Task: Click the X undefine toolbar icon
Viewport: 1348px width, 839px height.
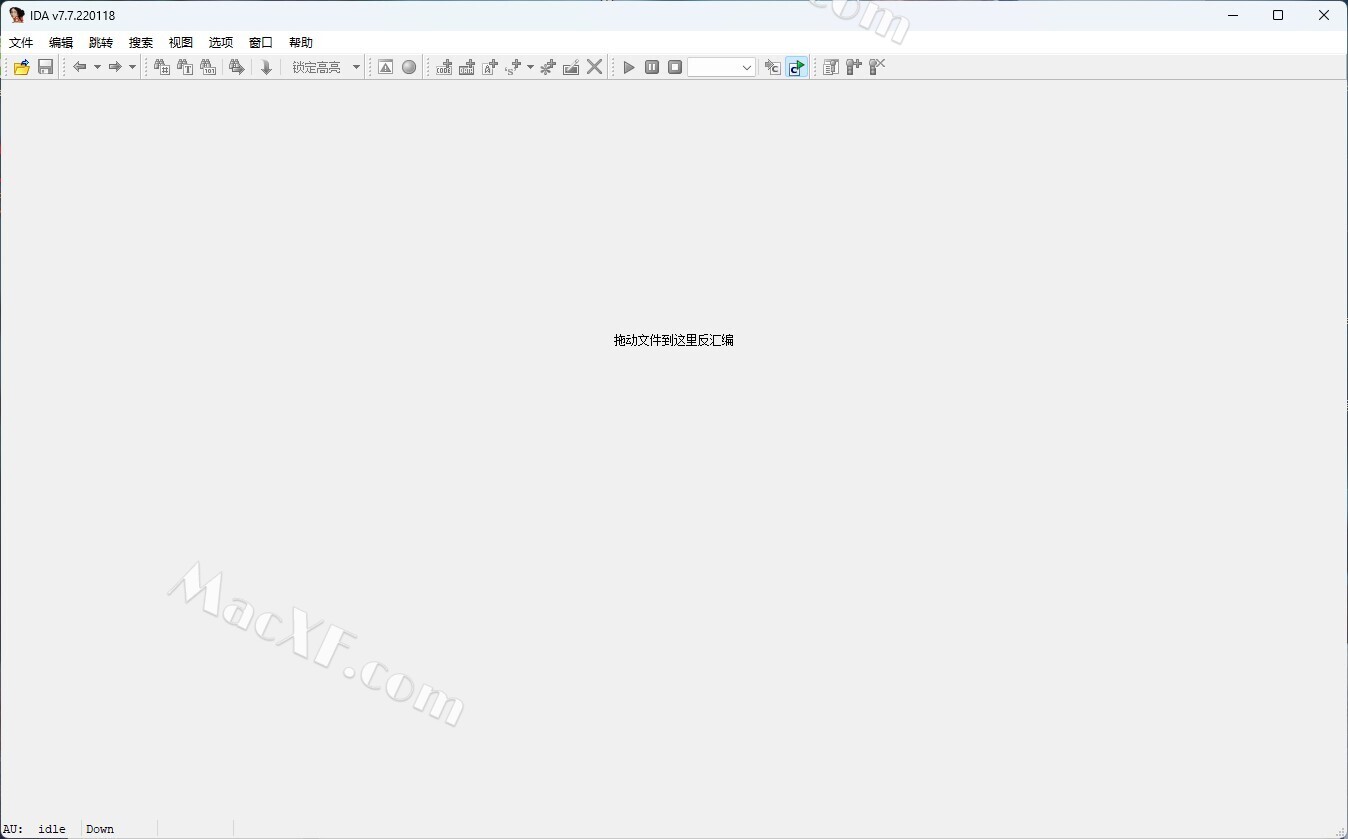Action: (x=595, y=67)
